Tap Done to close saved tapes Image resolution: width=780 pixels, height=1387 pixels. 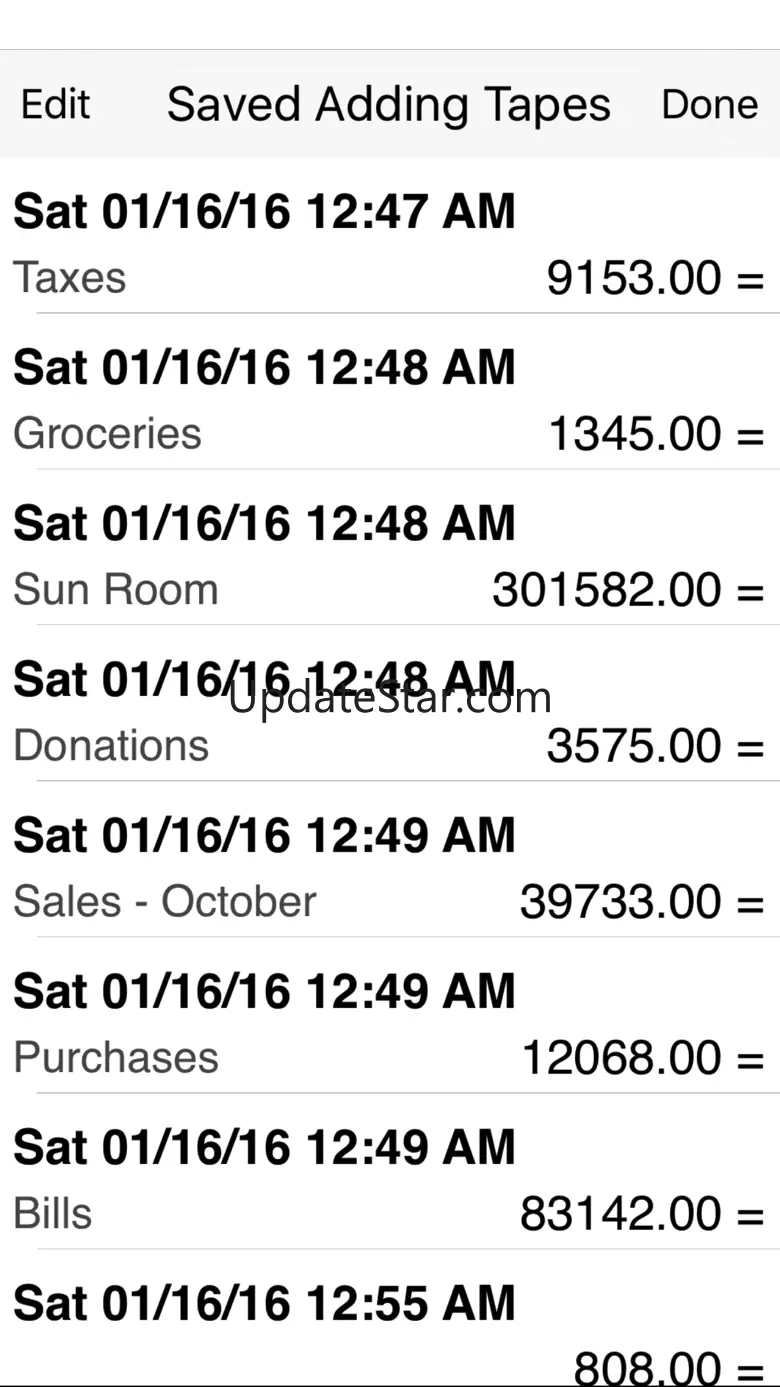[x=710, y=104]
